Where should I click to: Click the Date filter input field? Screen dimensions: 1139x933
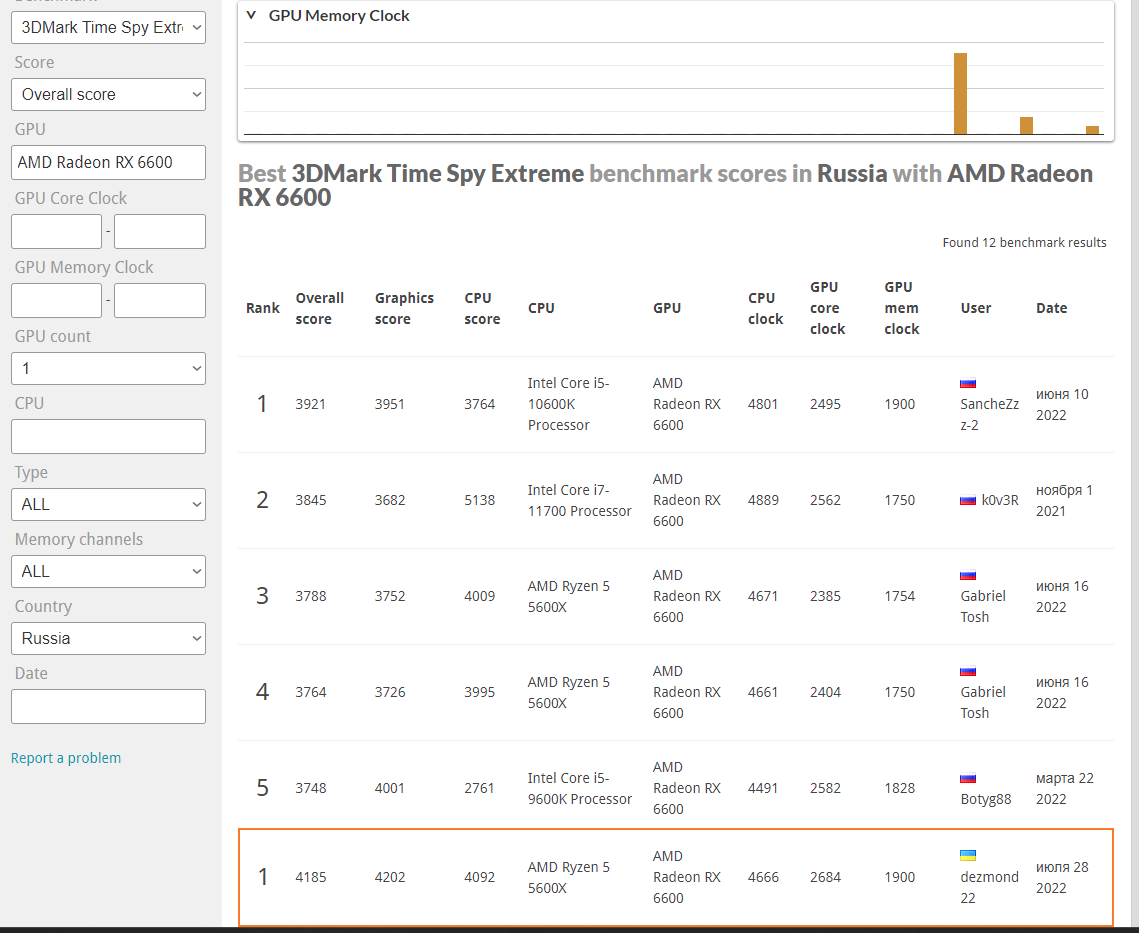tap(108, 707)
